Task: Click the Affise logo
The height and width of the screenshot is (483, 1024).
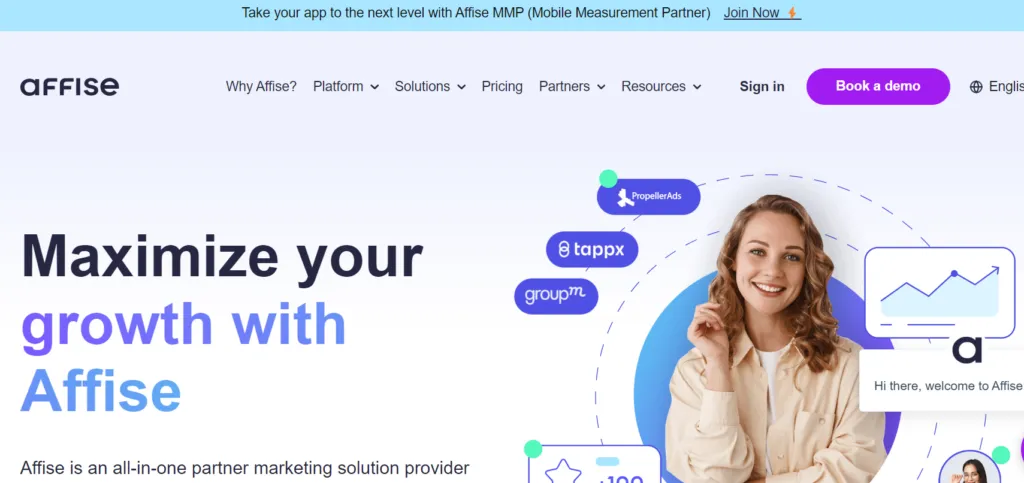Action: (x=69, y=86)
